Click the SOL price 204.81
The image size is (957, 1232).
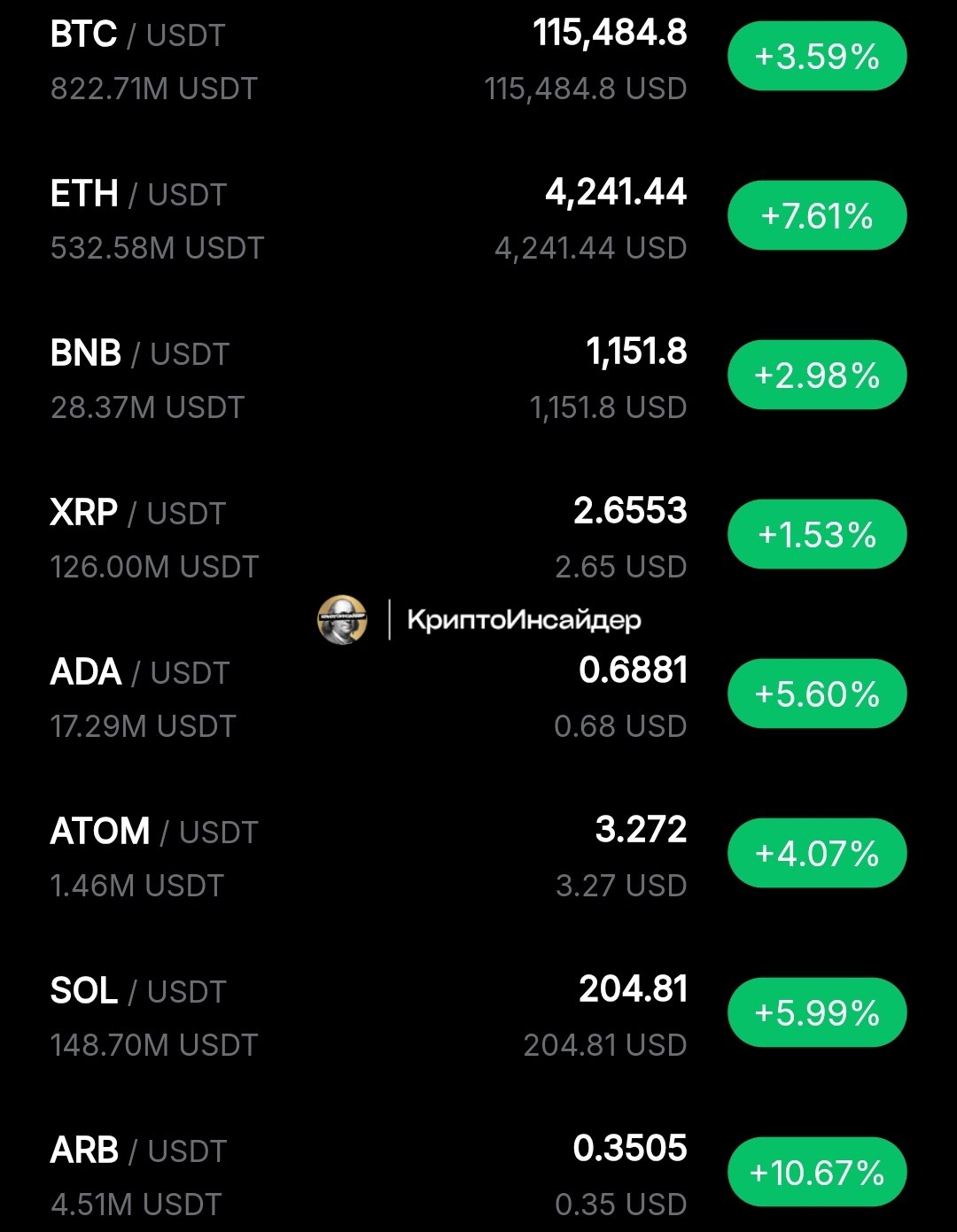click(633, 989)
